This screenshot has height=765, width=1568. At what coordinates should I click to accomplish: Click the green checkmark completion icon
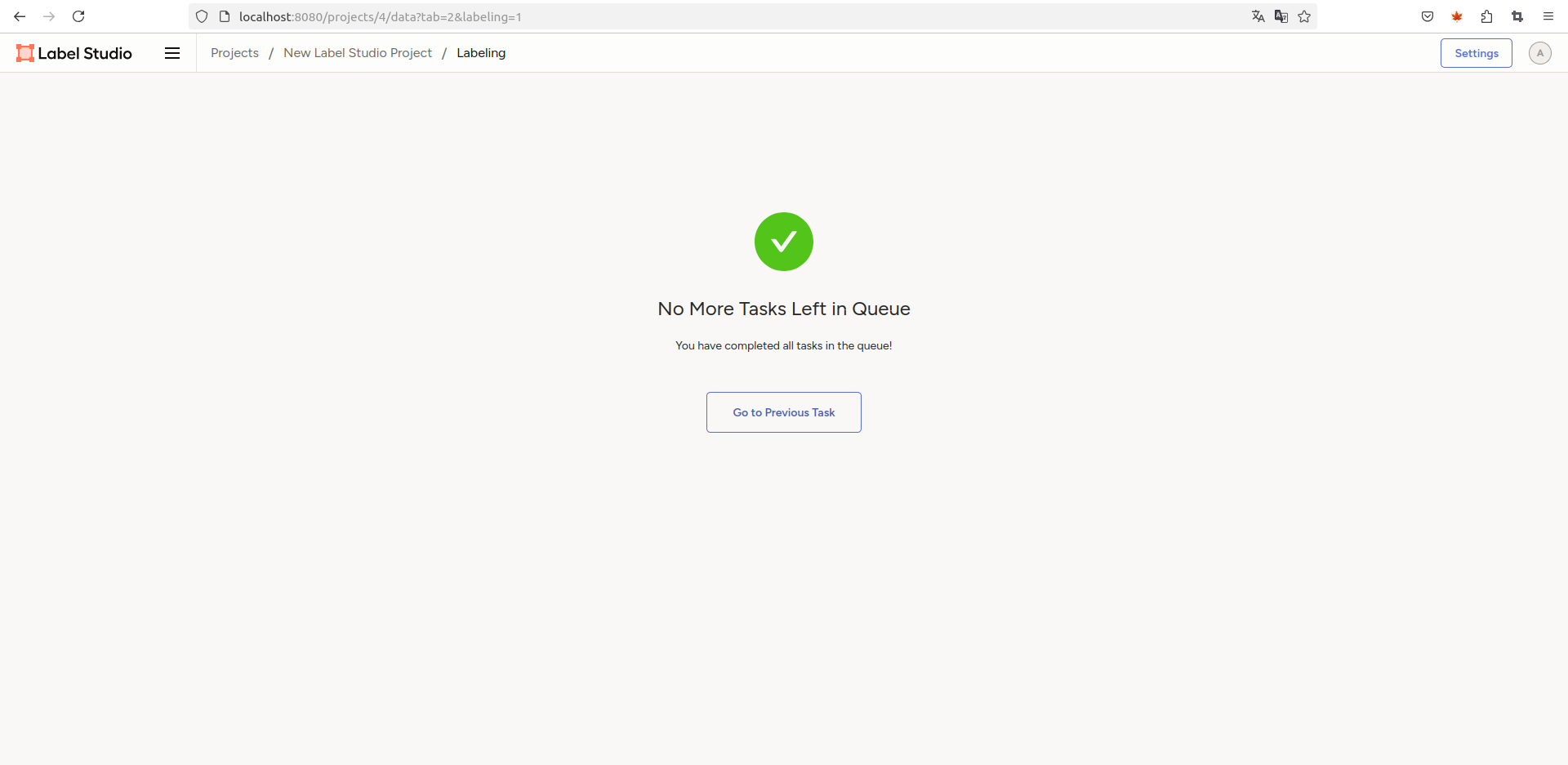[x=783, y=242]
